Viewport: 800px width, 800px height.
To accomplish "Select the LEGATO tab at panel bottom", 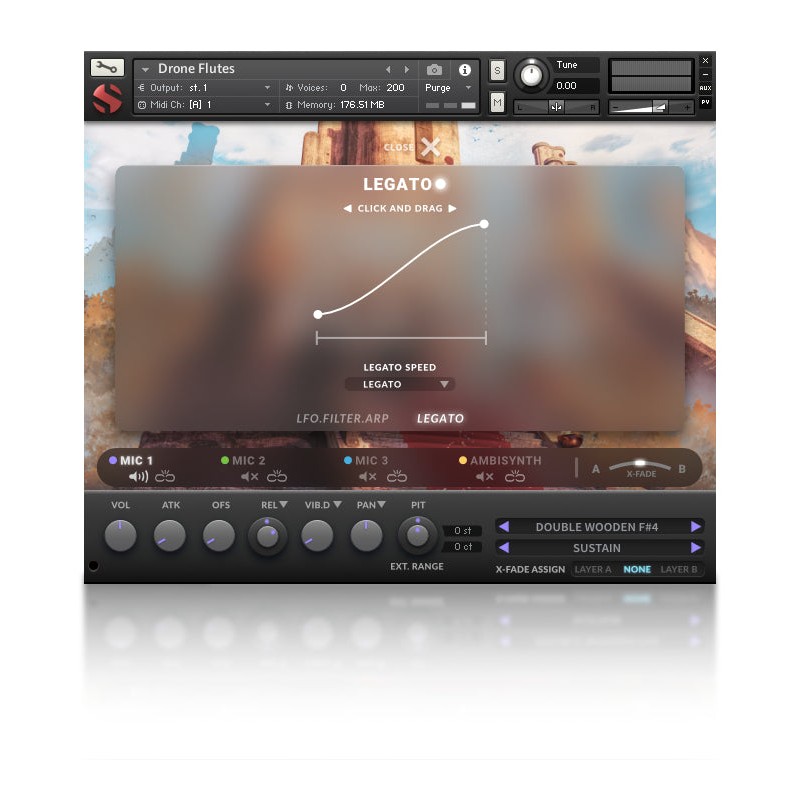I will click(440, 418).
